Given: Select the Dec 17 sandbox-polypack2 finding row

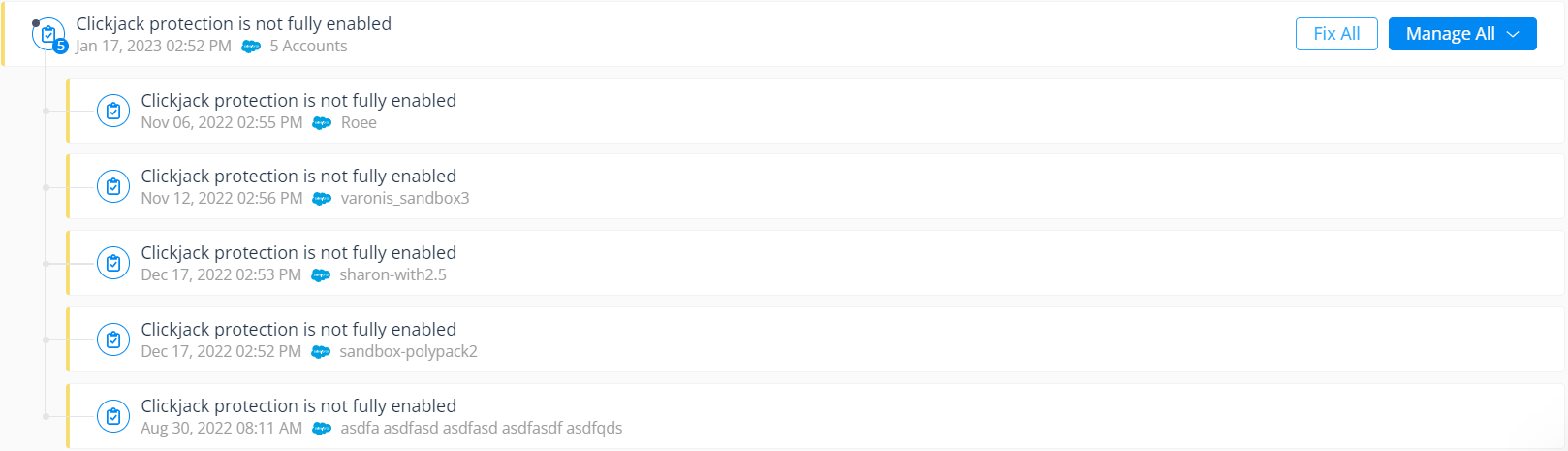Looking at the screenshot, I should tap(775, 339).
